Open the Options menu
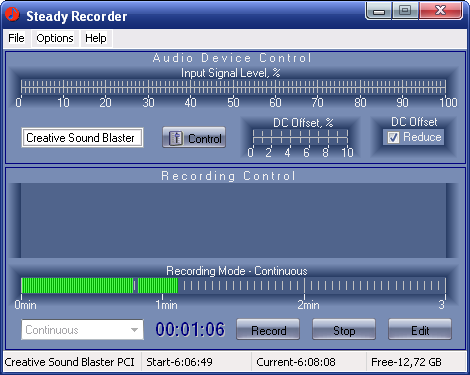Image resolution: width=470 pixels, height=375 pixels. [x=55, y=38]
